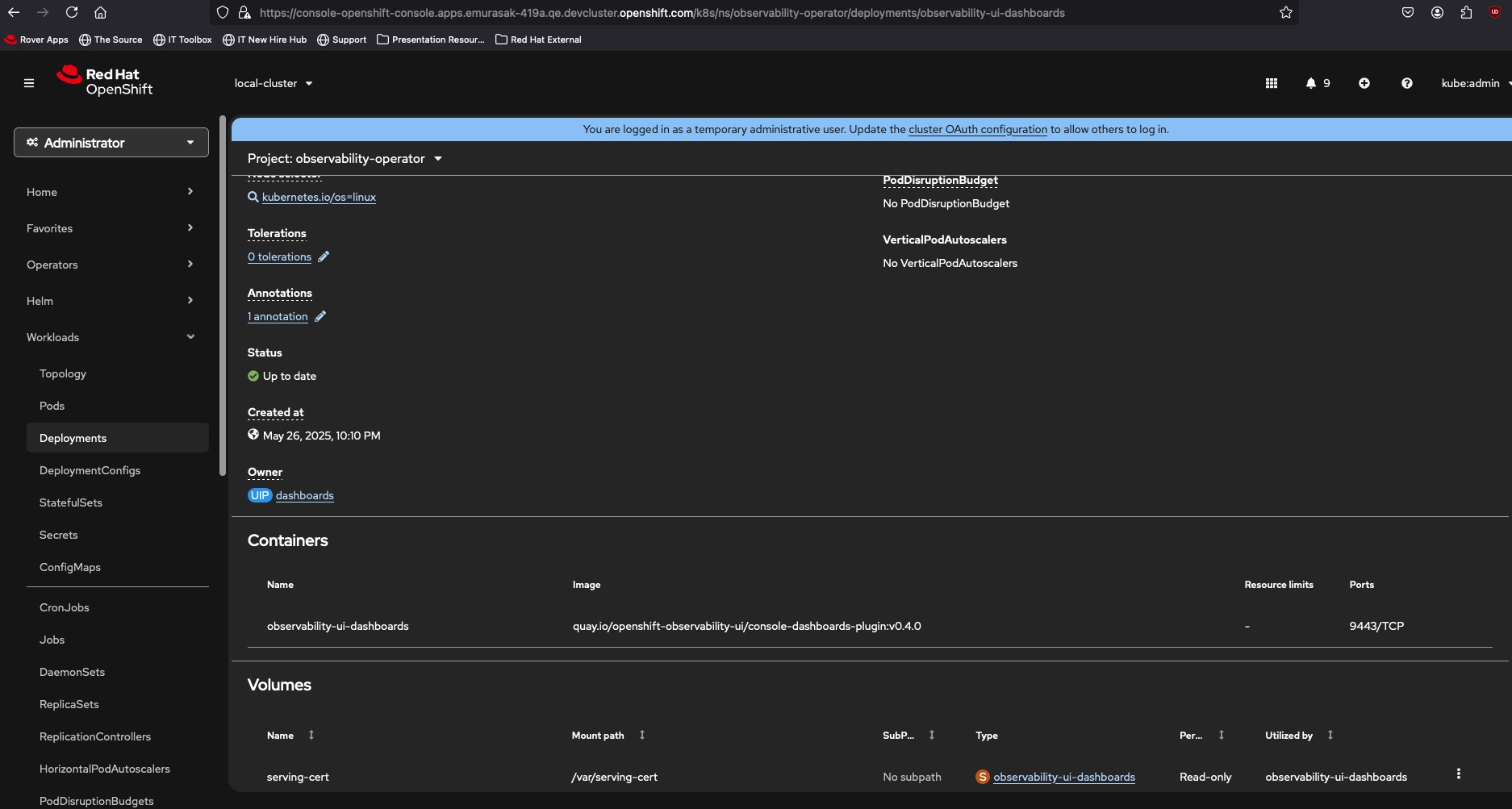
Task: Click the sidebar vertical scrollbar
Action: click(223, 295)
